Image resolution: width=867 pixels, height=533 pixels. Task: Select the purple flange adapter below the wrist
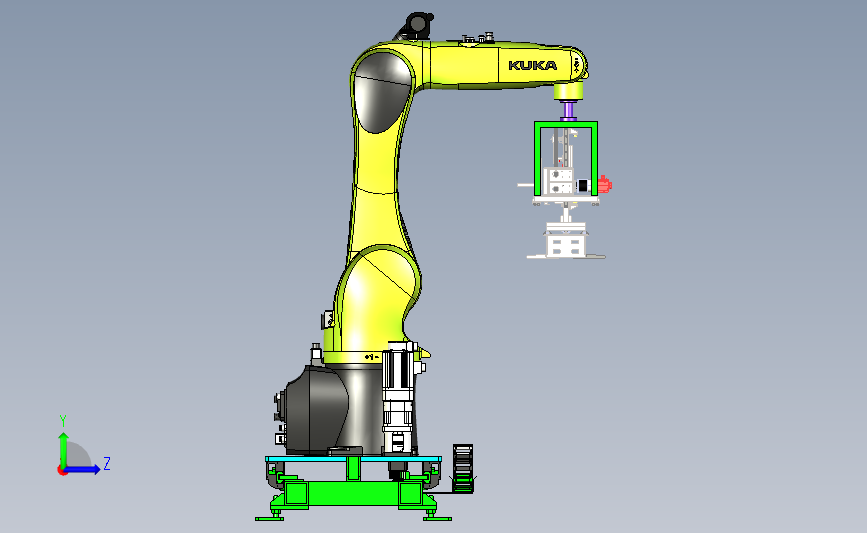[x=568, y=110]
